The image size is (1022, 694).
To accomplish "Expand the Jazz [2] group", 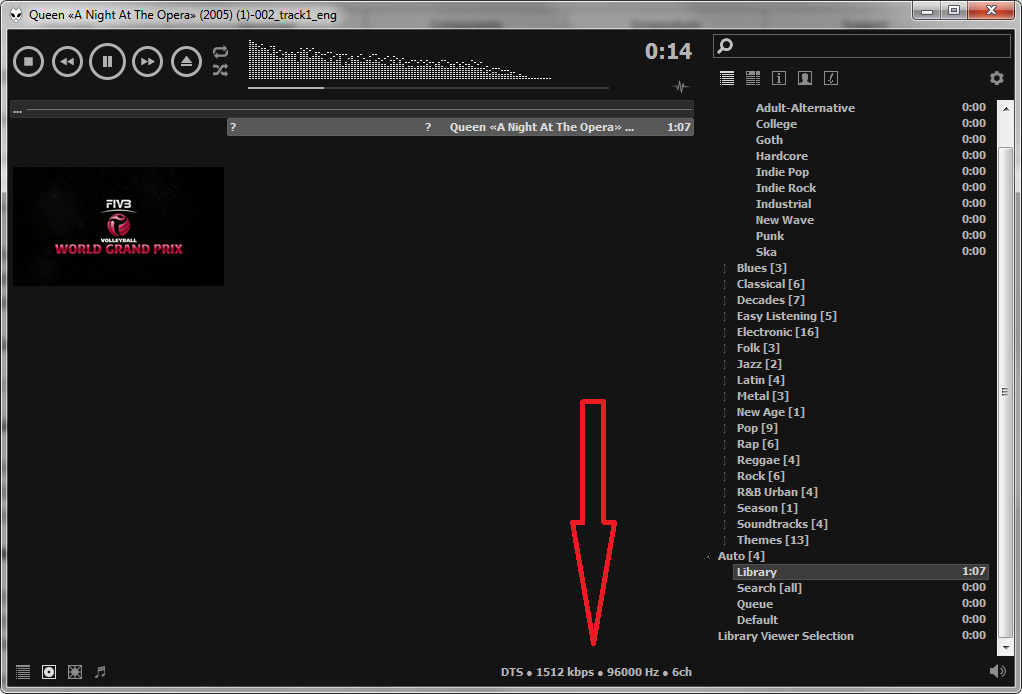I will (x=725, y=364).
